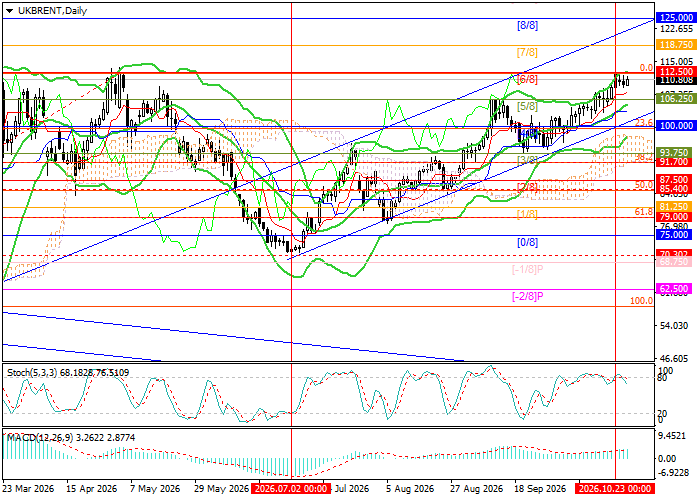Select the 100.000 blue price label

(x=676, y=126)
